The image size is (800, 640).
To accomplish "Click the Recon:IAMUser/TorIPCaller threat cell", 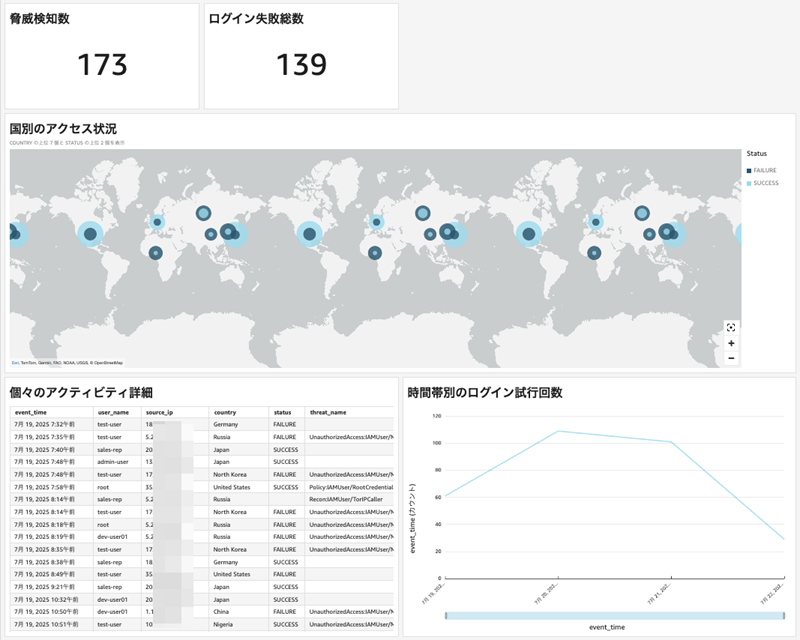I will pyautogui.click(x=350, y=498).
